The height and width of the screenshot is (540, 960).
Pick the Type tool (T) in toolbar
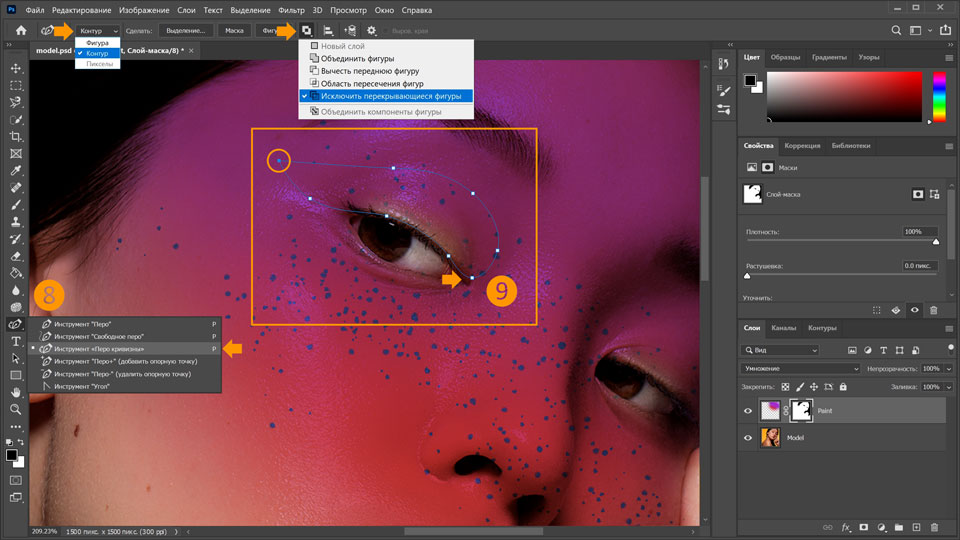(16, 341)
